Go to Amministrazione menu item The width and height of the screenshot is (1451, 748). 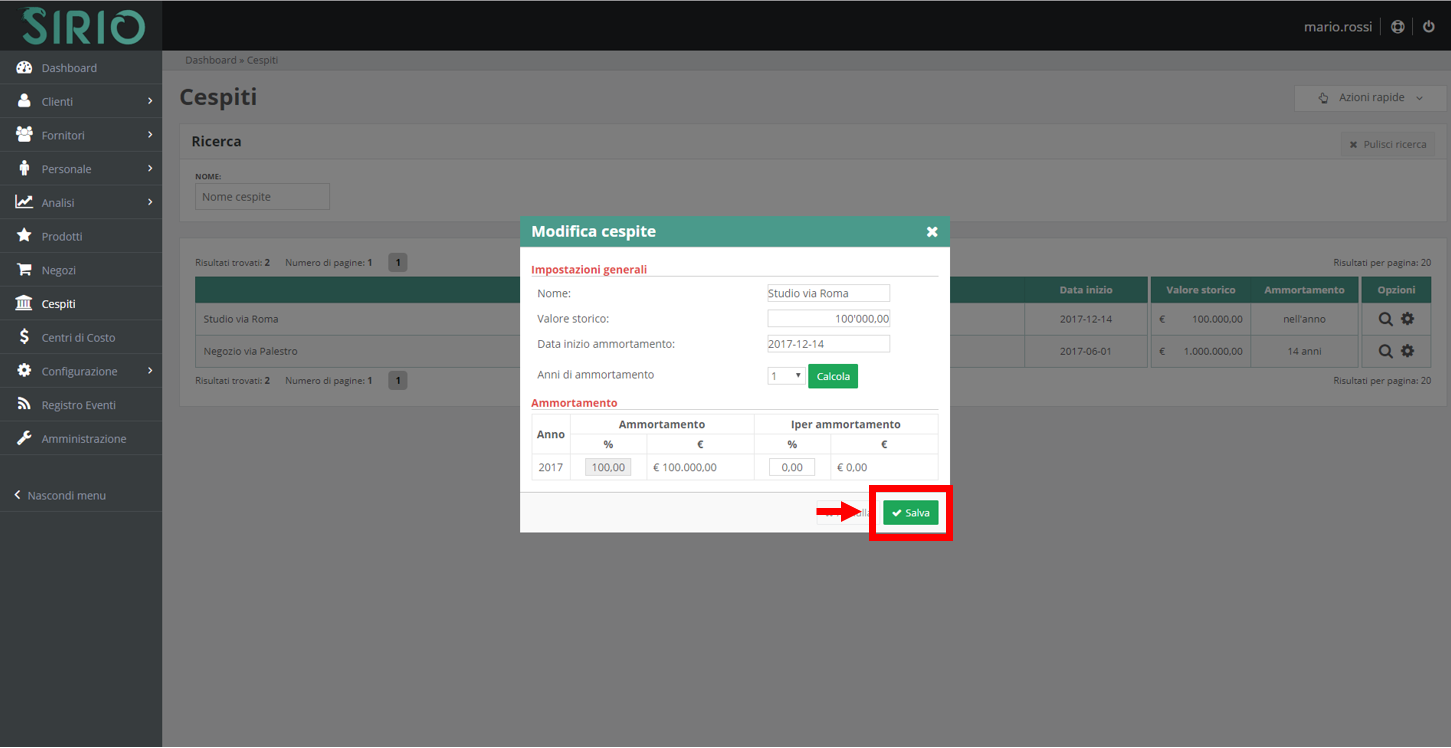[x=83, y=439]
